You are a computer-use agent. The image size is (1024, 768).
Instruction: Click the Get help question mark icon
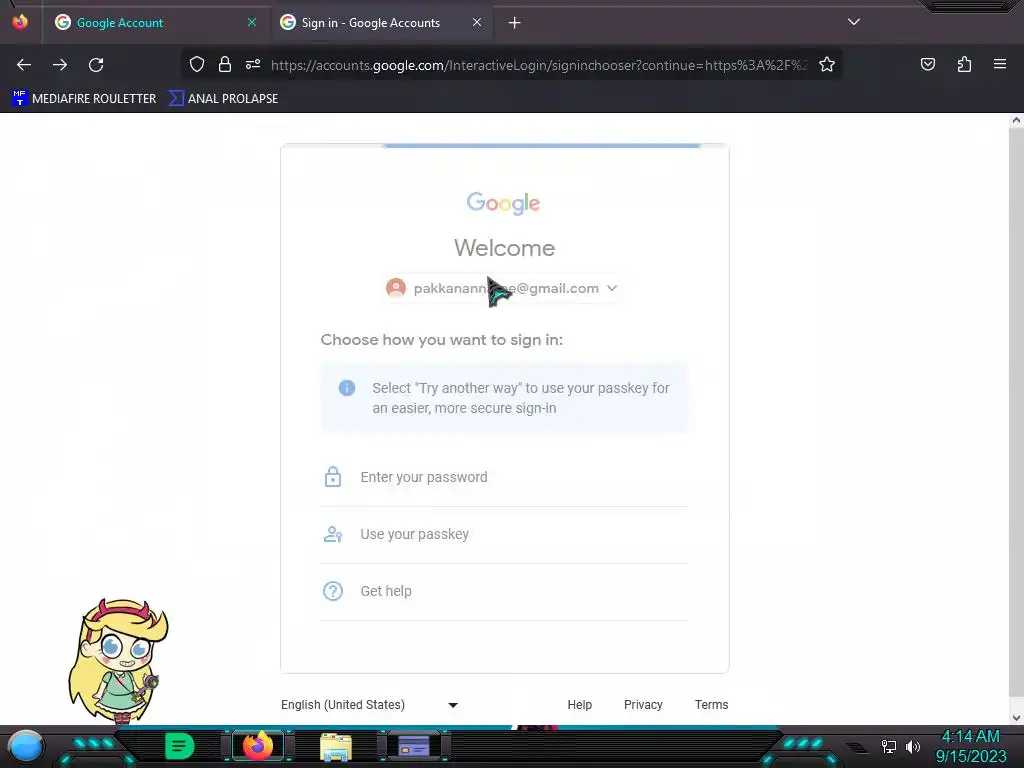[x=333, y=591]
